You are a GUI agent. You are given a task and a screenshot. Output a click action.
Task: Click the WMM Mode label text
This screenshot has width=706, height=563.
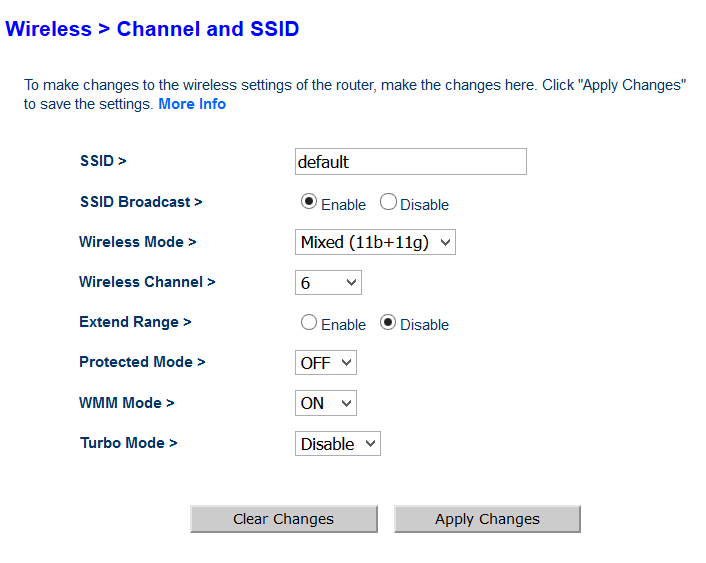pyautogui.click(x=127, y=403)
